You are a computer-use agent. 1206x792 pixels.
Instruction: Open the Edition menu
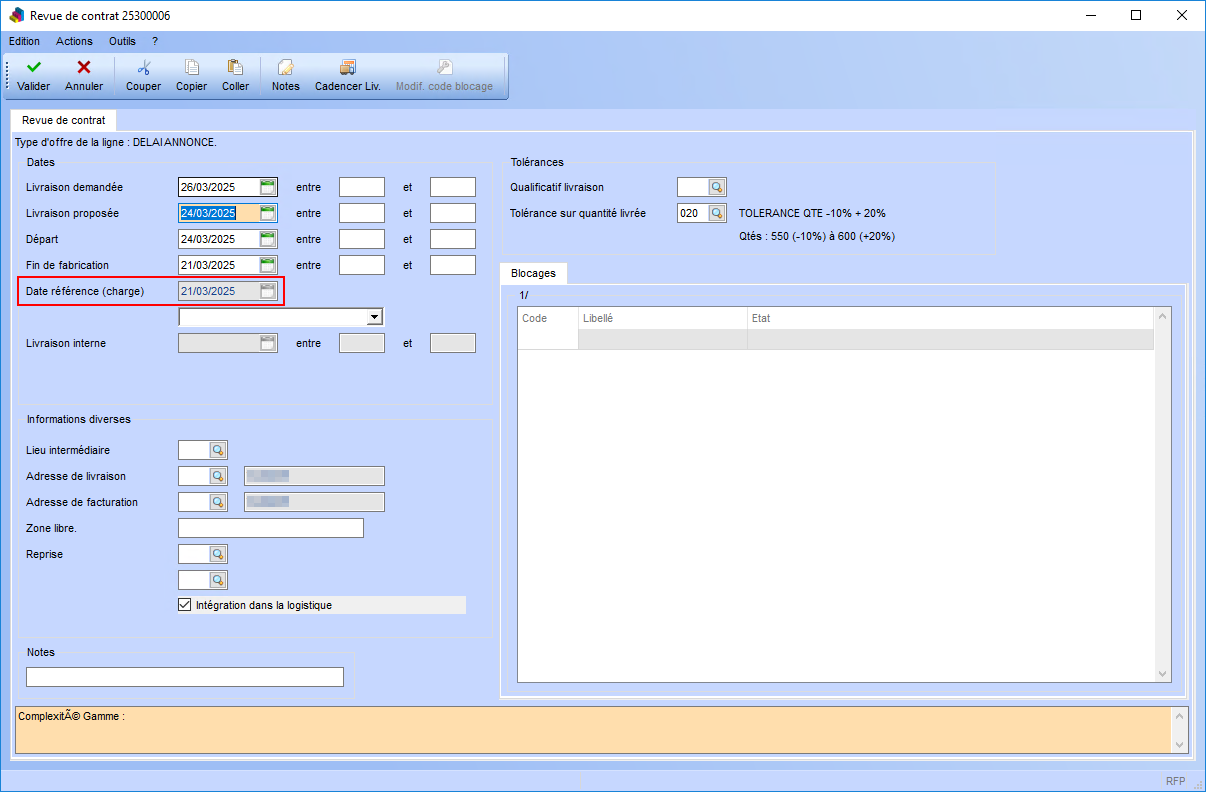tap(24, 41)
